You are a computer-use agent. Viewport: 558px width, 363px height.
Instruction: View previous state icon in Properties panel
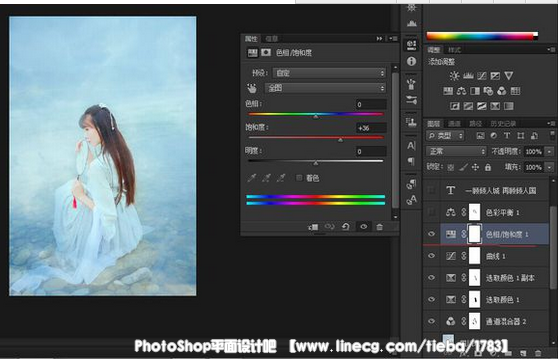[x=330, y=227]
